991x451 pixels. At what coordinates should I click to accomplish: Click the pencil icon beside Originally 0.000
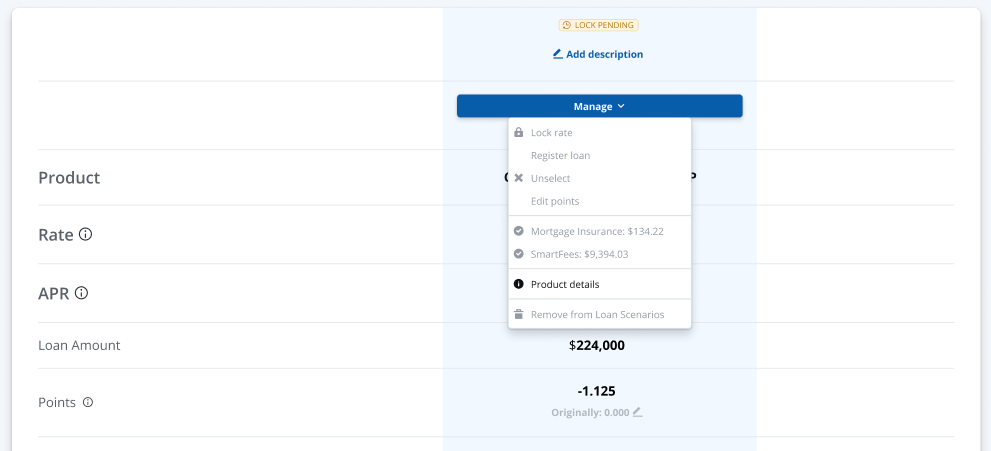click(637, 411)
